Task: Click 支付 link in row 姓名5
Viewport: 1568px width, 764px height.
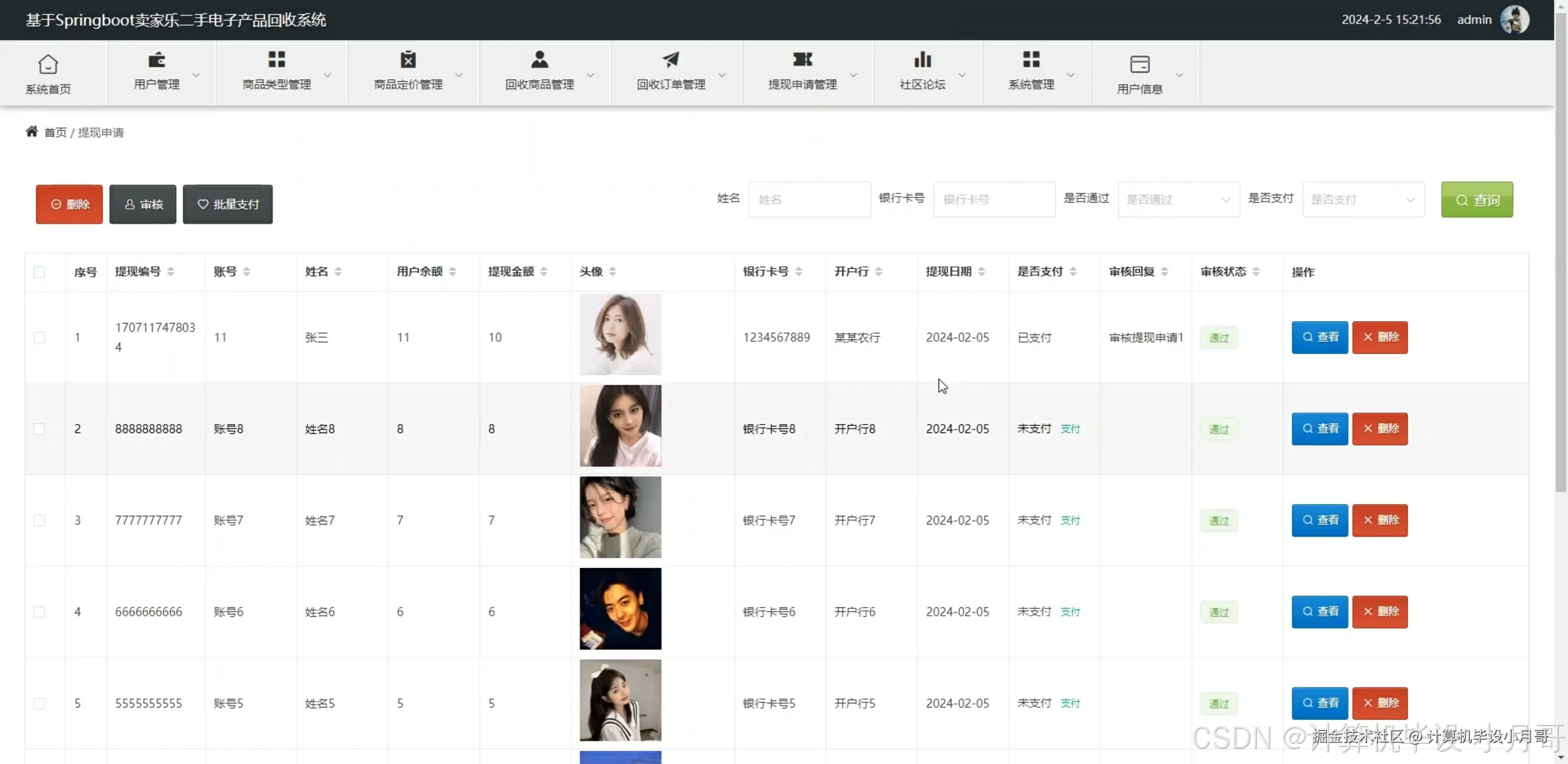Action: (1070, 703)
